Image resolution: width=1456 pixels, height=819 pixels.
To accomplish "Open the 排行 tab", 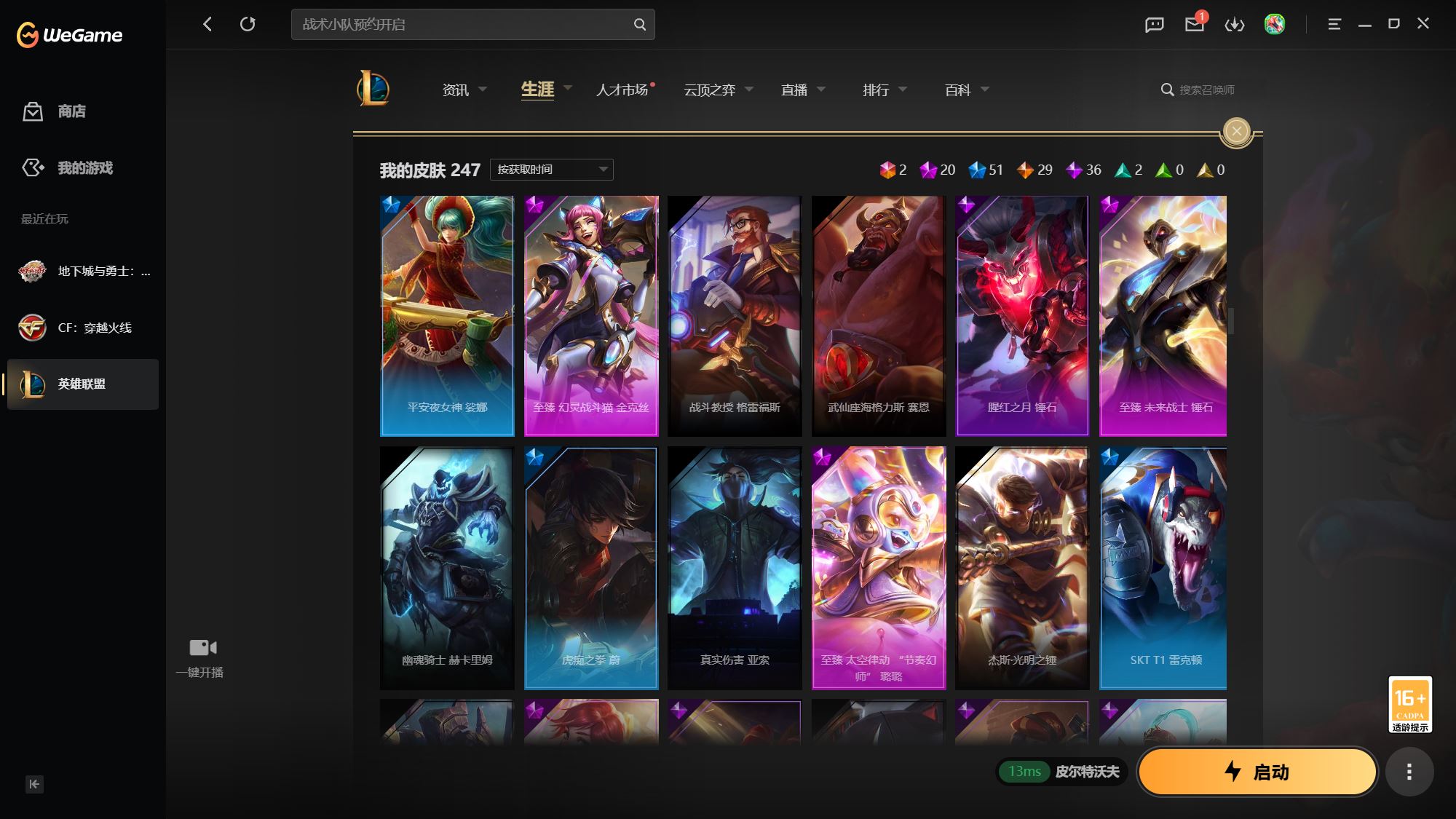I will (x=876, y=90).
